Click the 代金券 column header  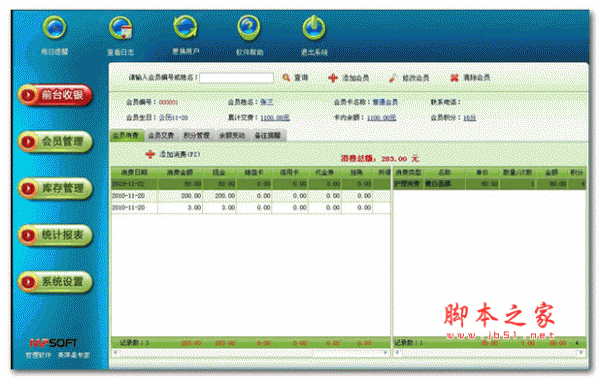325,173
